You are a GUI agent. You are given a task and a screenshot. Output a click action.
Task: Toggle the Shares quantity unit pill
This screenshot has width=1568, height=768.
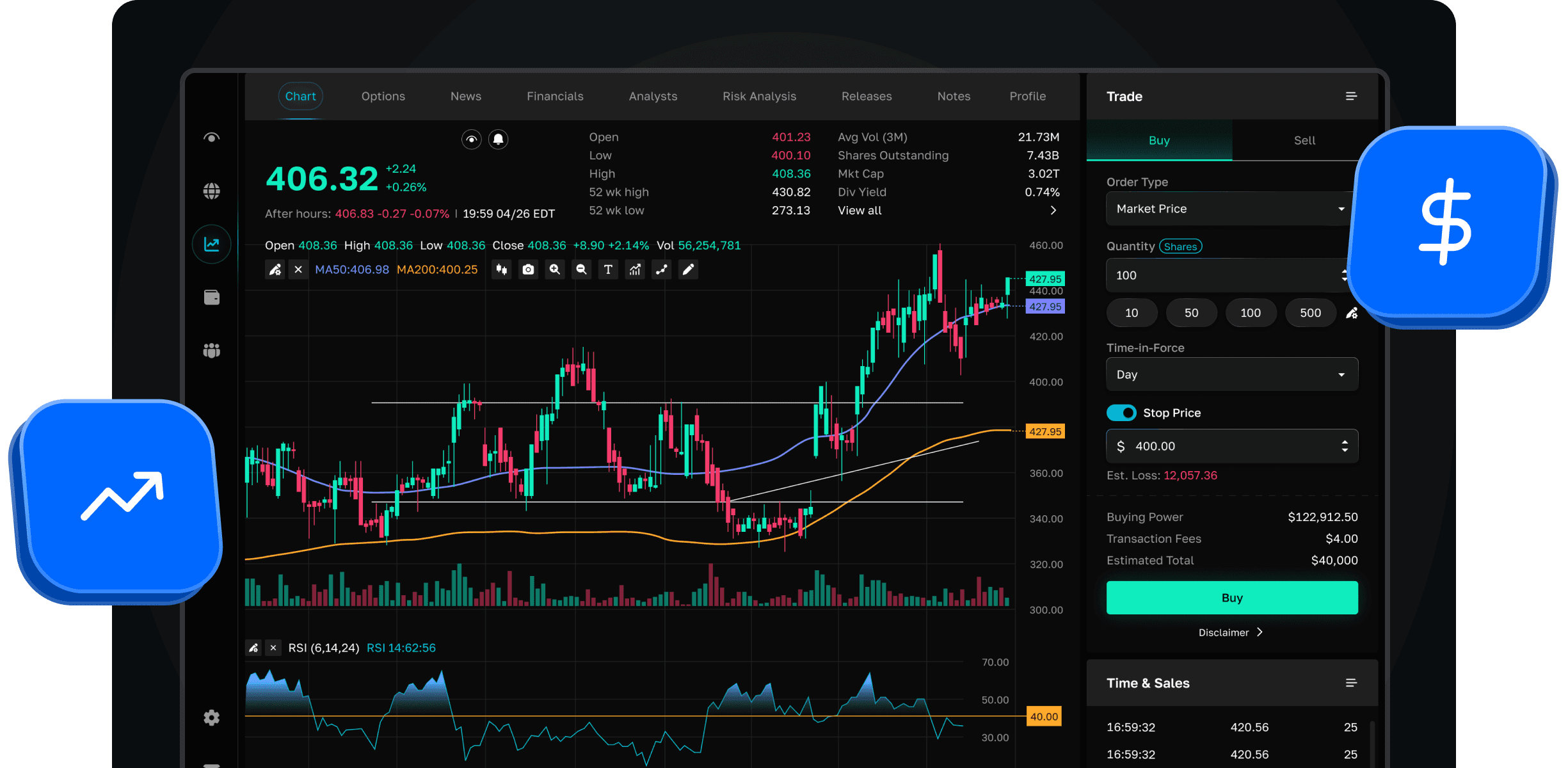pyautogui.click(x=1181, y=246)
